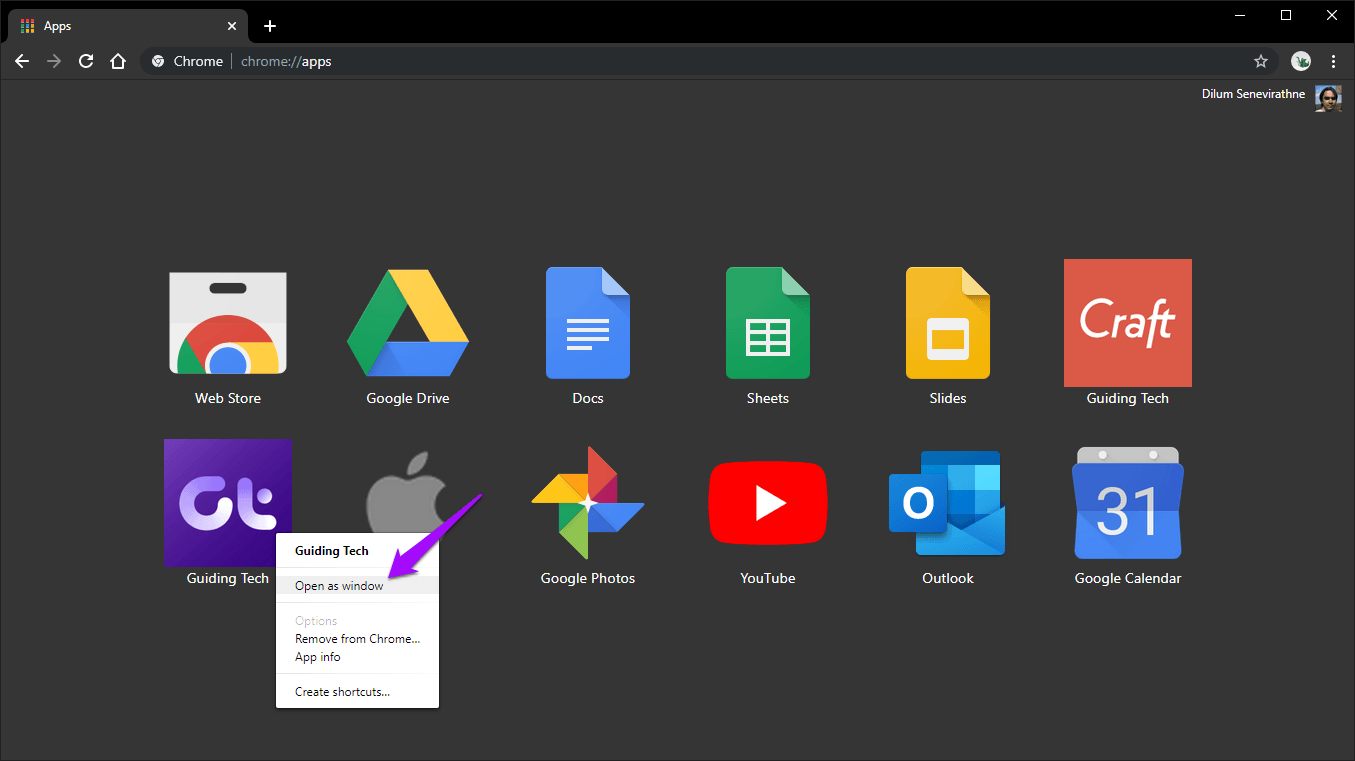The height and width of the screenshot is (761, 1355).
Task: Reload the page with refresh icon
Action: coord(86,61)
